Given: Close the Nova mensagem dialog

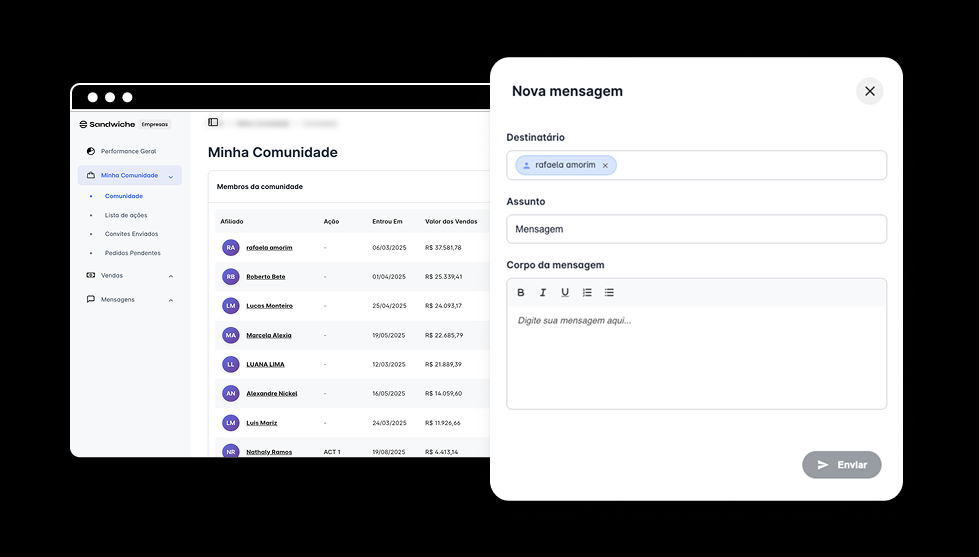Looking at the screenshot, I should point(869,91).
